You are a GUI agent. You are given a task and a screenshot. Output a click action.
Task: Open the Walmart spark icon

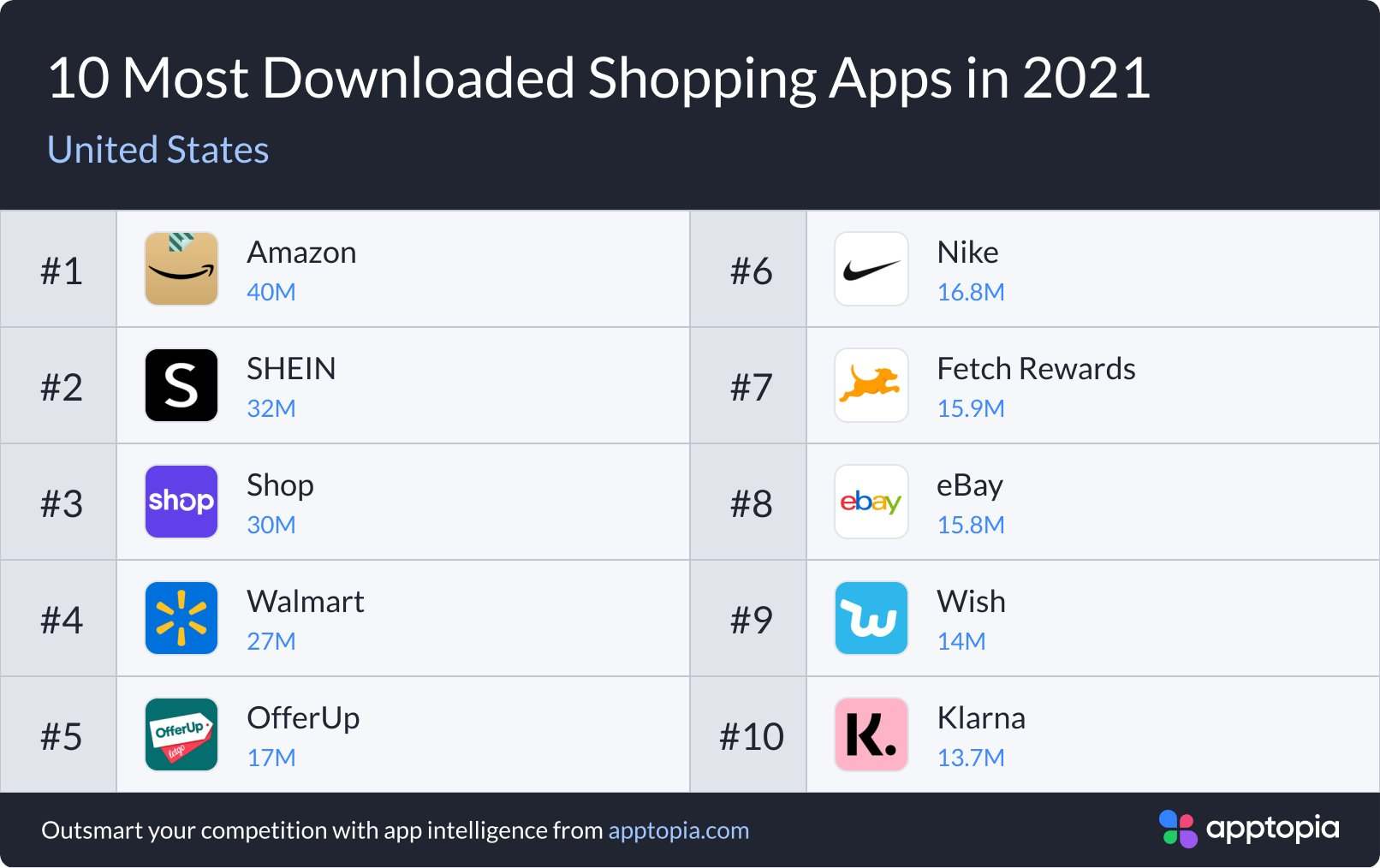[x=181, y=618]
